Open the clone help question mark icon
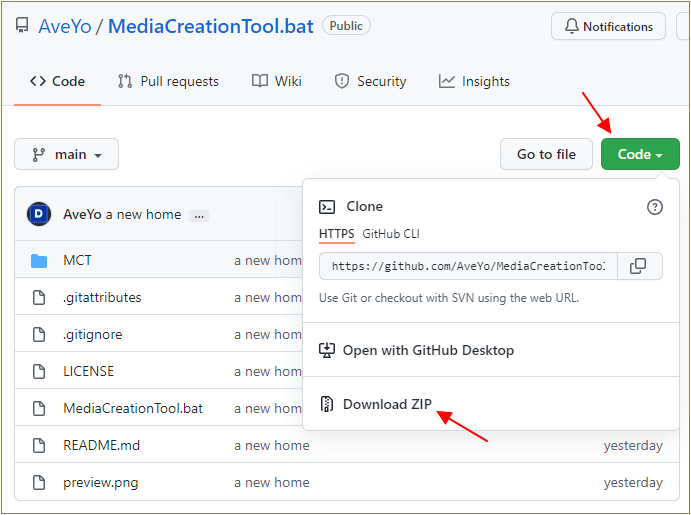Image resolution: width=691 pixels, height=515 pixels. pyautogui.click(x=654, y=207)
